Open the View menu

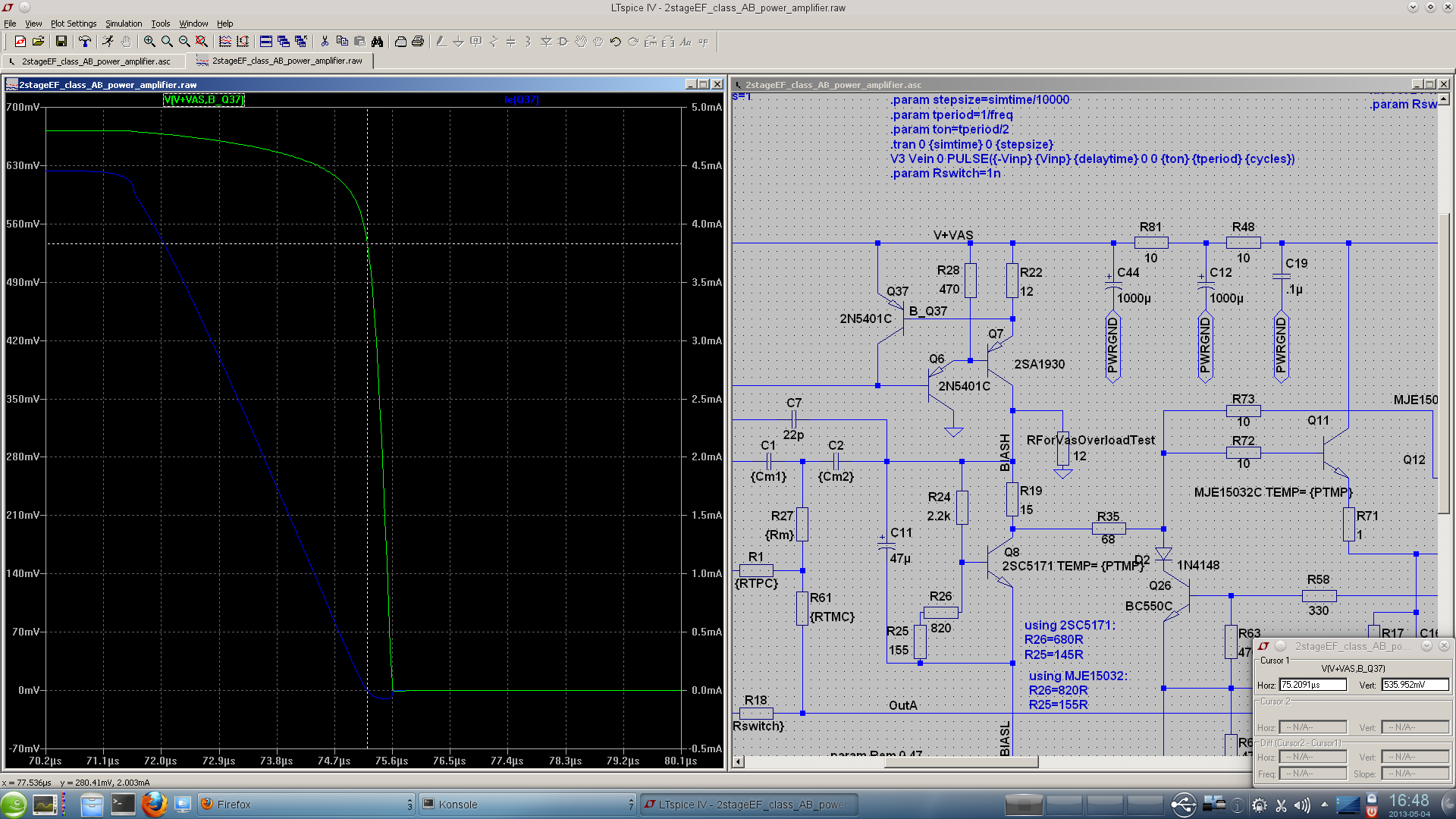(x=33, y=24)
